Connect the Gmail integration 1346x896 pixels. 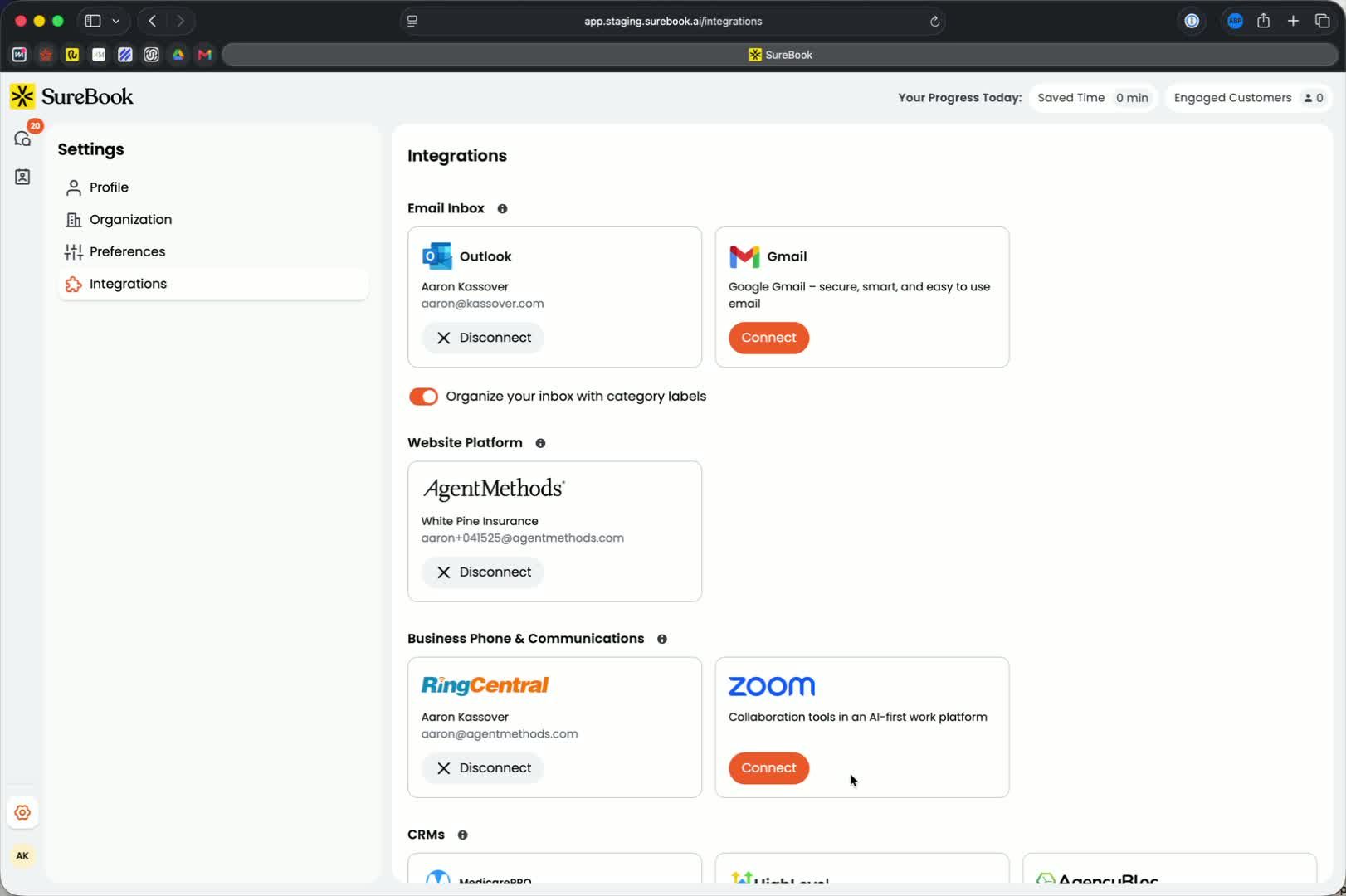pos(768,338)
